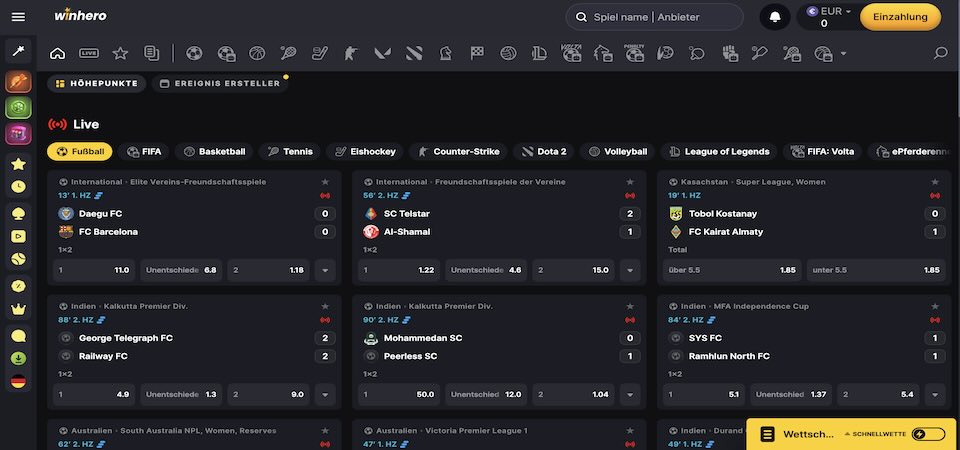Select FIFA live tab
The width and height of the screenshot is (960, 450).
click(144, 151)
